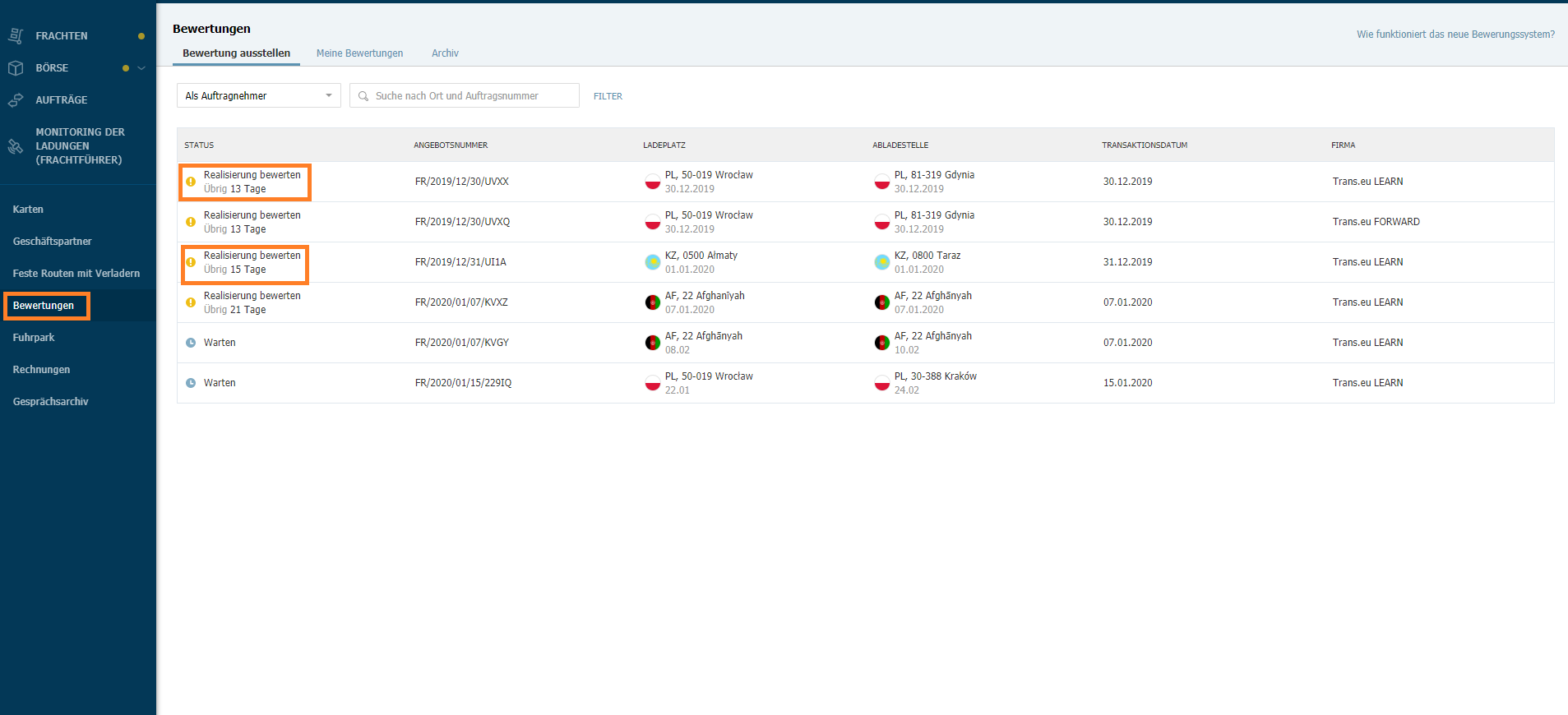Click the FIRMA column header
Viewport: 1568px width, 715px height.
pyautogui.click(x=1343, y=145)
